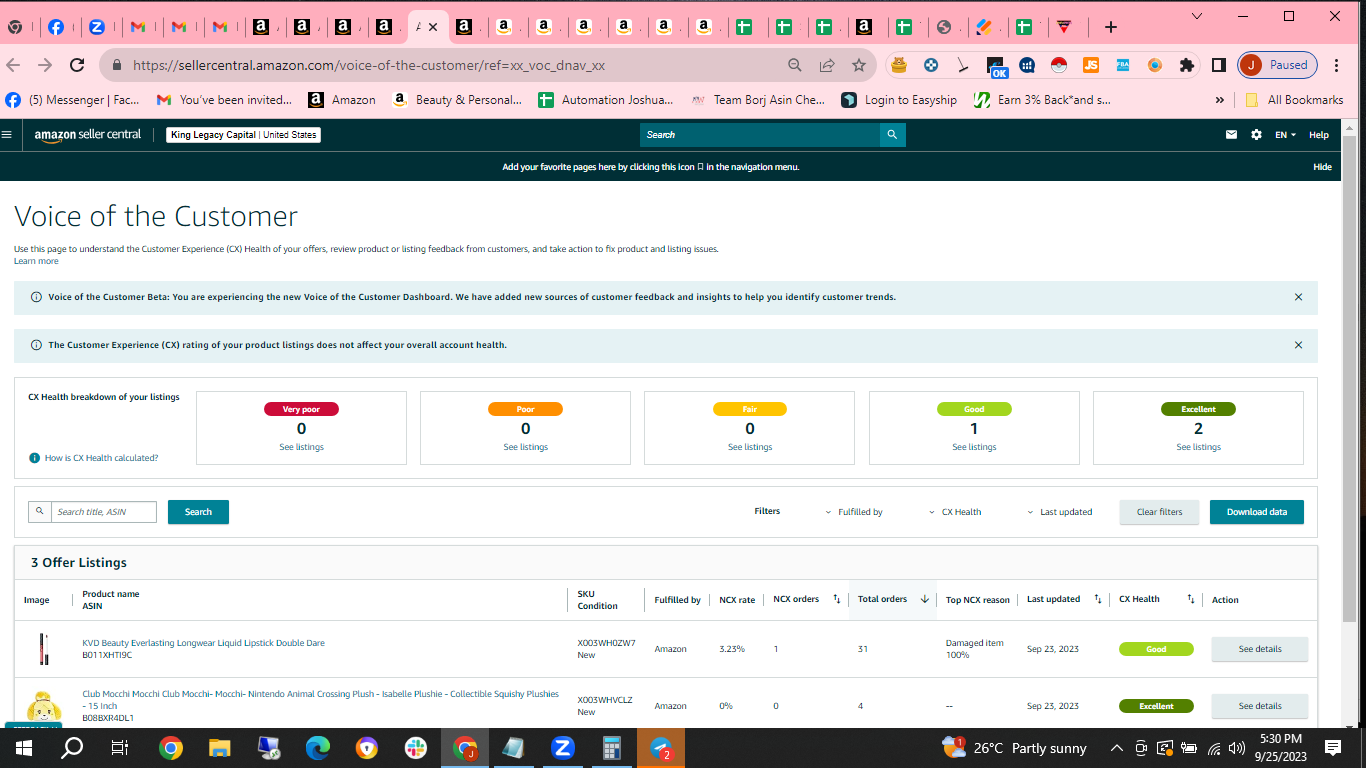Switch to the Facebook browser tab

56,27
